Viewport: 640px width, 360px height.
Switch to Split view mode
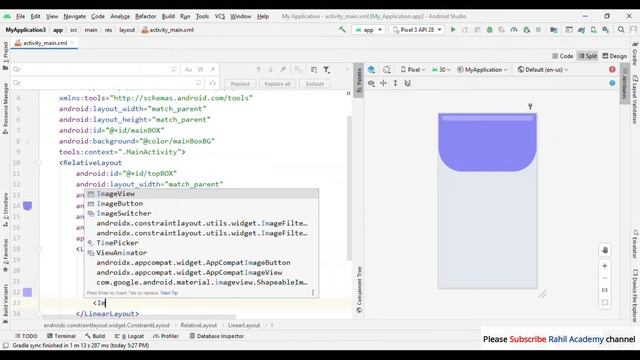point(588,56)
